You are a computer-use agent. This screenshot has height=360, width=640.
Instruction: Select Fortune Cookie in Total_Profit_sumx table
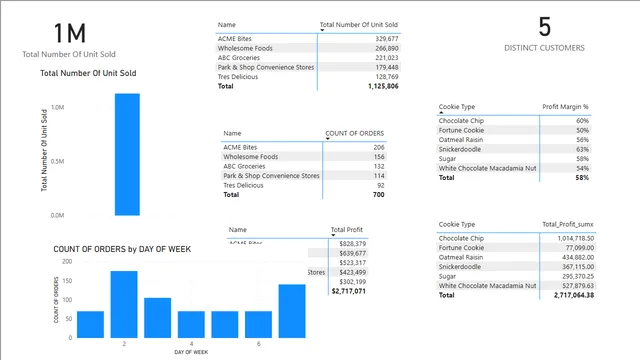[x=461, y=248]
